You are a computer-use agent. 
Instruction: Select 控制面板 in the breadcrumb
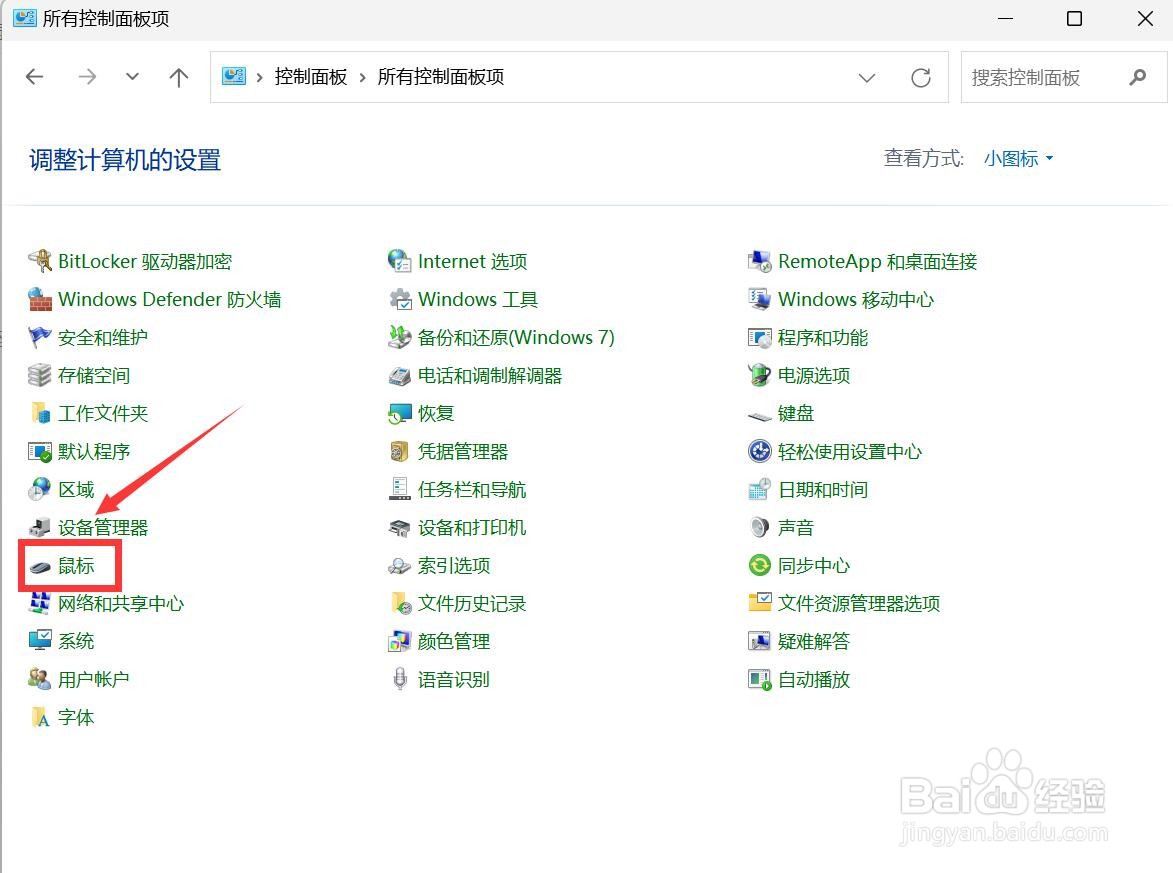tap(310, 77)
